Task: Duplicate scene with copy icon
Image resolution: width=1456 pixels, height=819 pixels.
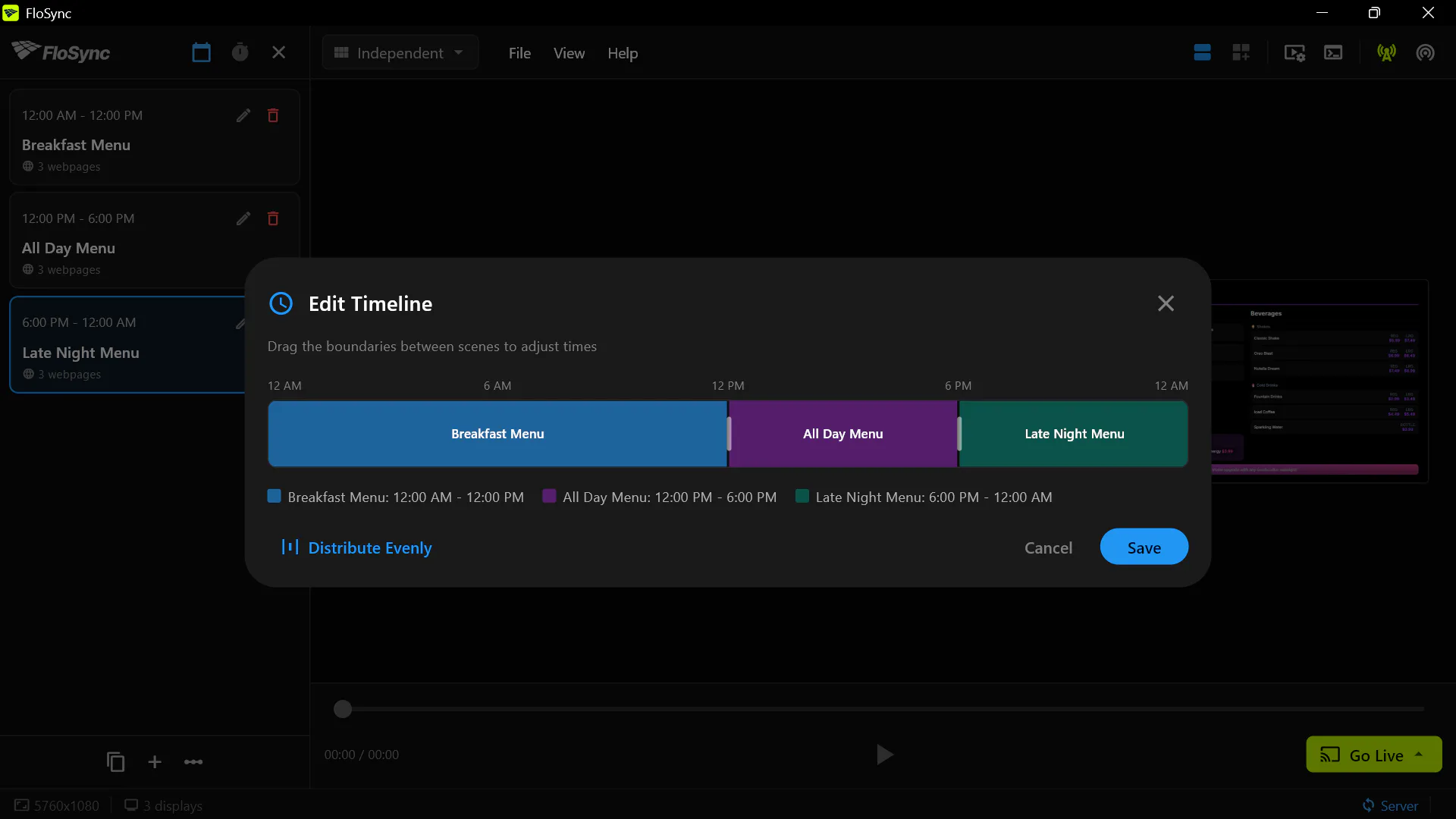Action: tap(115, 761)
